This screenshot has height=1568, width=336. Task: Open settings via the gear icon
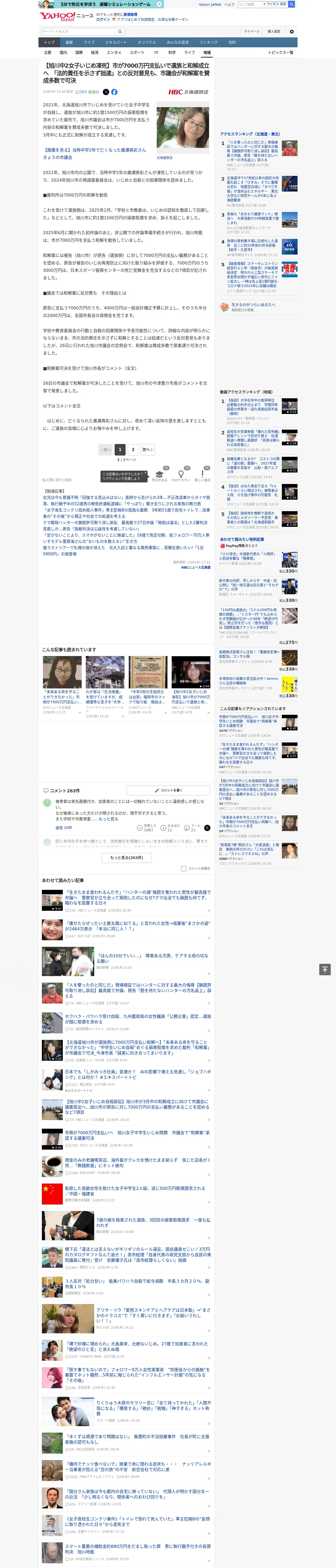click(291, 31)
